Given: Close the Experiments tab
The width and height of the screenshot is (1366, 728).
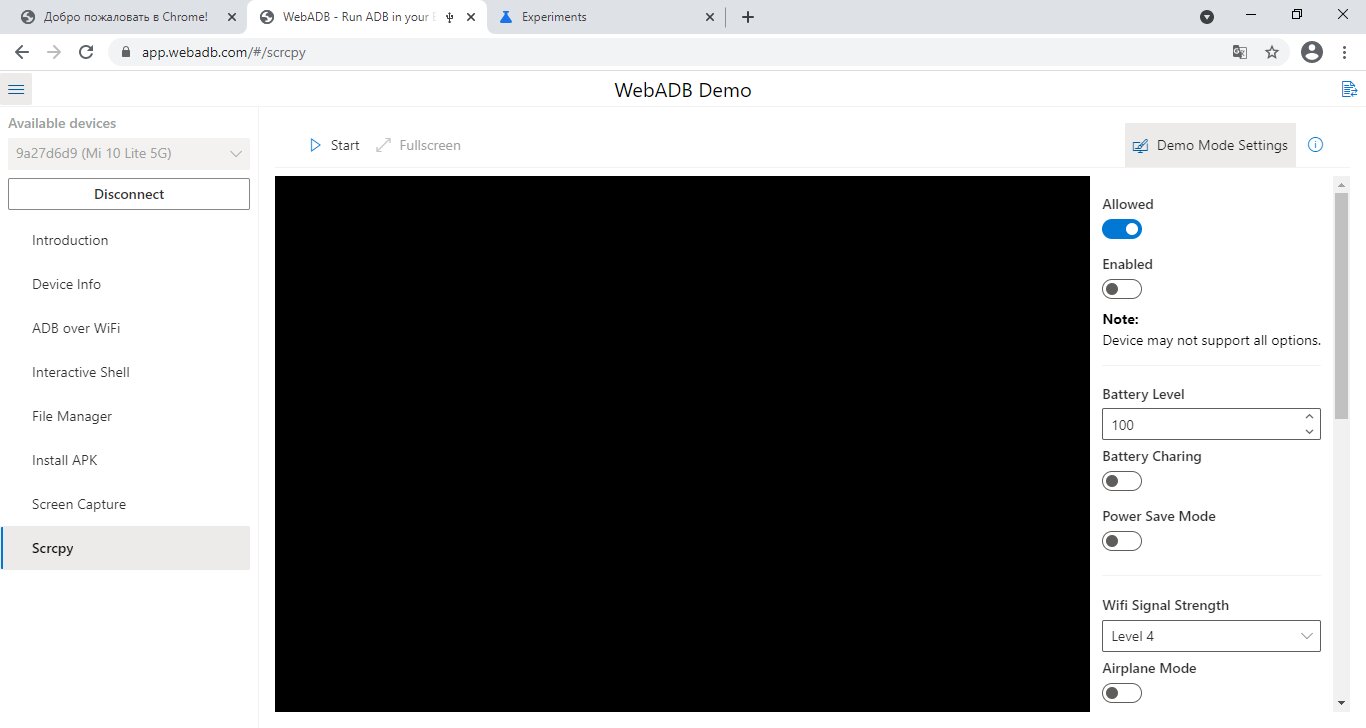Looking at the screenshot, I should coord(711,17).
